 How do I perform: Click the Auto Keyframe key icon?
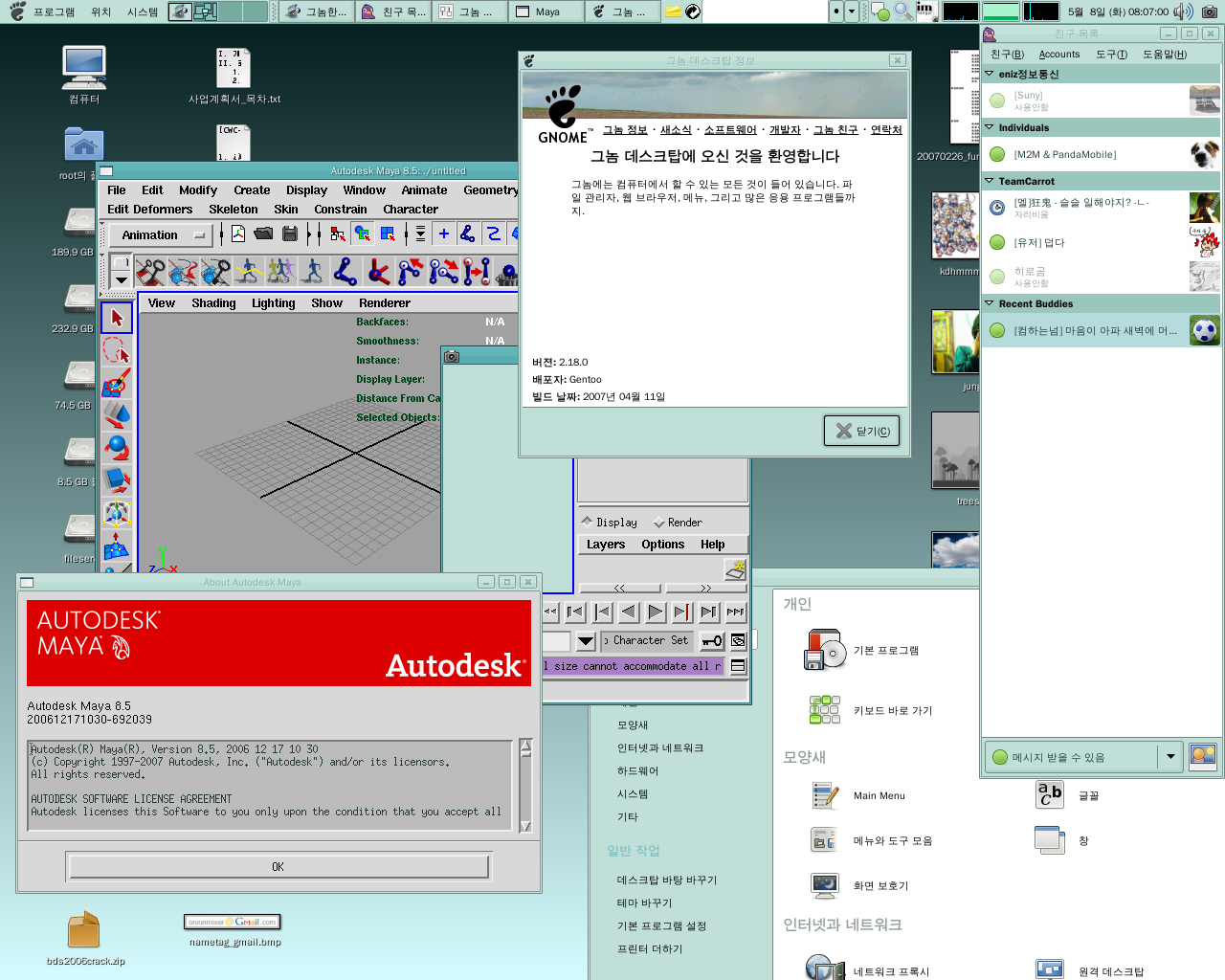tap(711, 641)
